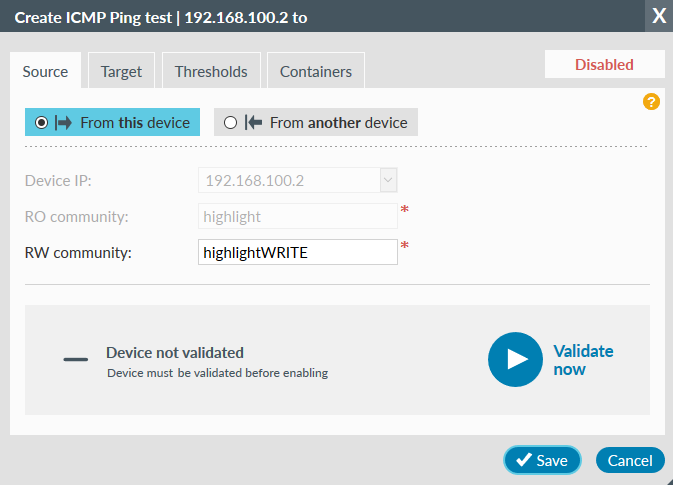This screenshot has width=673, height=485.
Task: Select the 'From this device' radio button
Action: [x=41, y=123]
